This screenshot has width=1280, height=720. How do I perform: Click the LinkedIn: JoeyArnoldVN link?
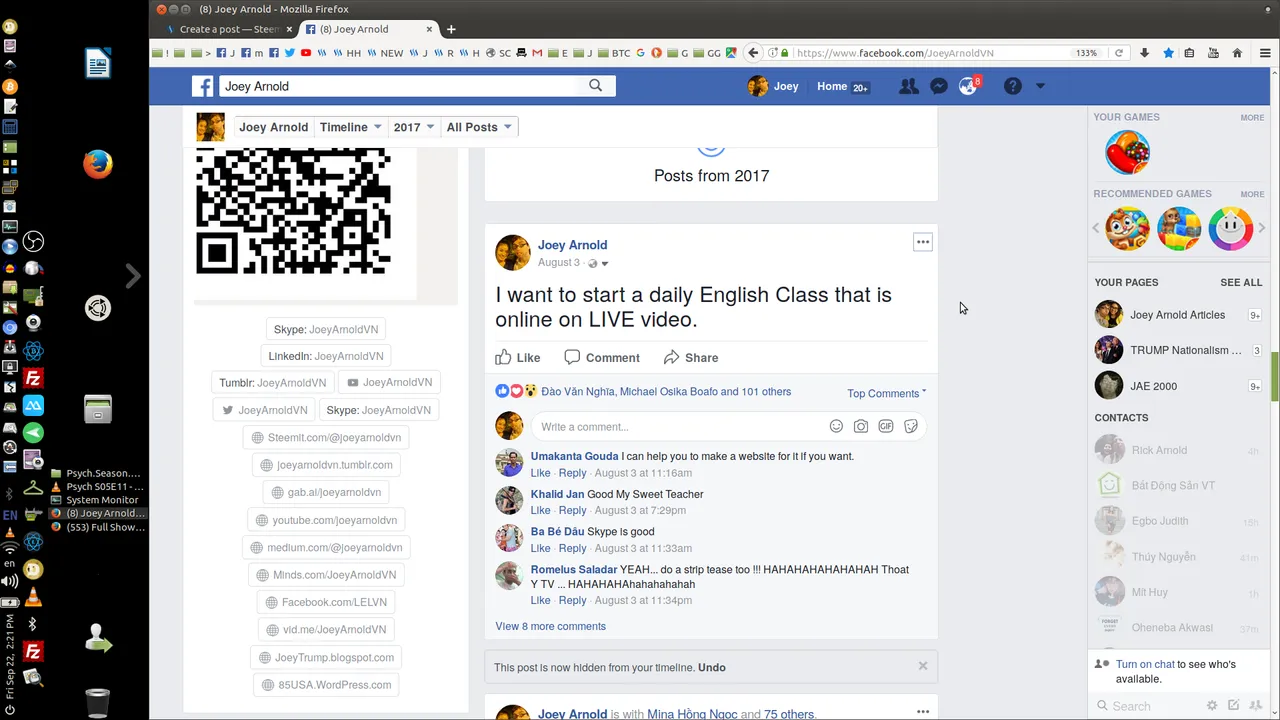[325, 356]
